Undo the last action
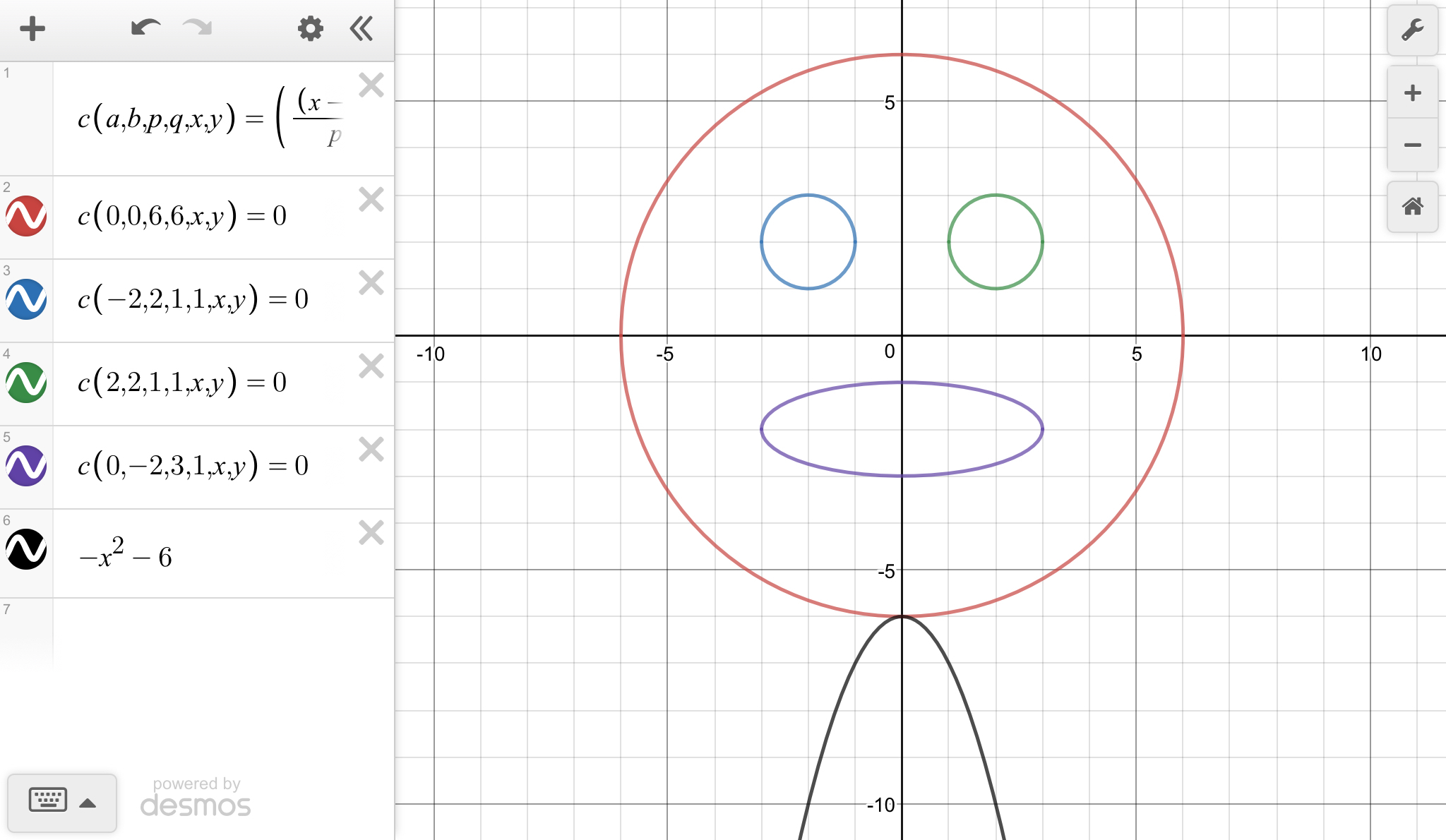 click(x=145, y=28)
